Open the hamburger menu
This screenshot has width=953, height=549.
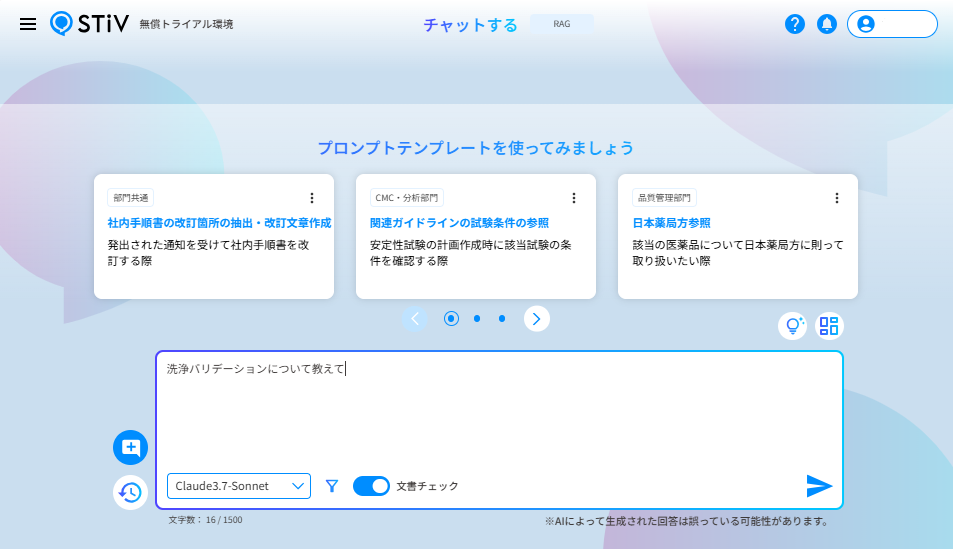pos(28,24)
